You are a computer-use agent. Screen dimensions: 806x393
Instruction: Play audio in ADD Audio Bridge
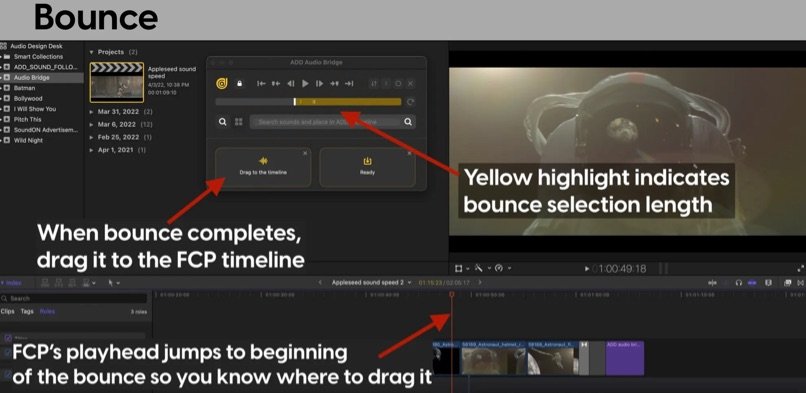click(x=305, y=83)
